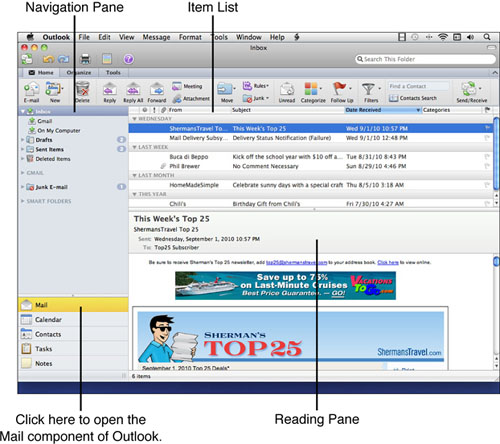Viewport: 500px width, 444px height.
Task: Collapse the THIS YEAR message group
Action: 134,194
